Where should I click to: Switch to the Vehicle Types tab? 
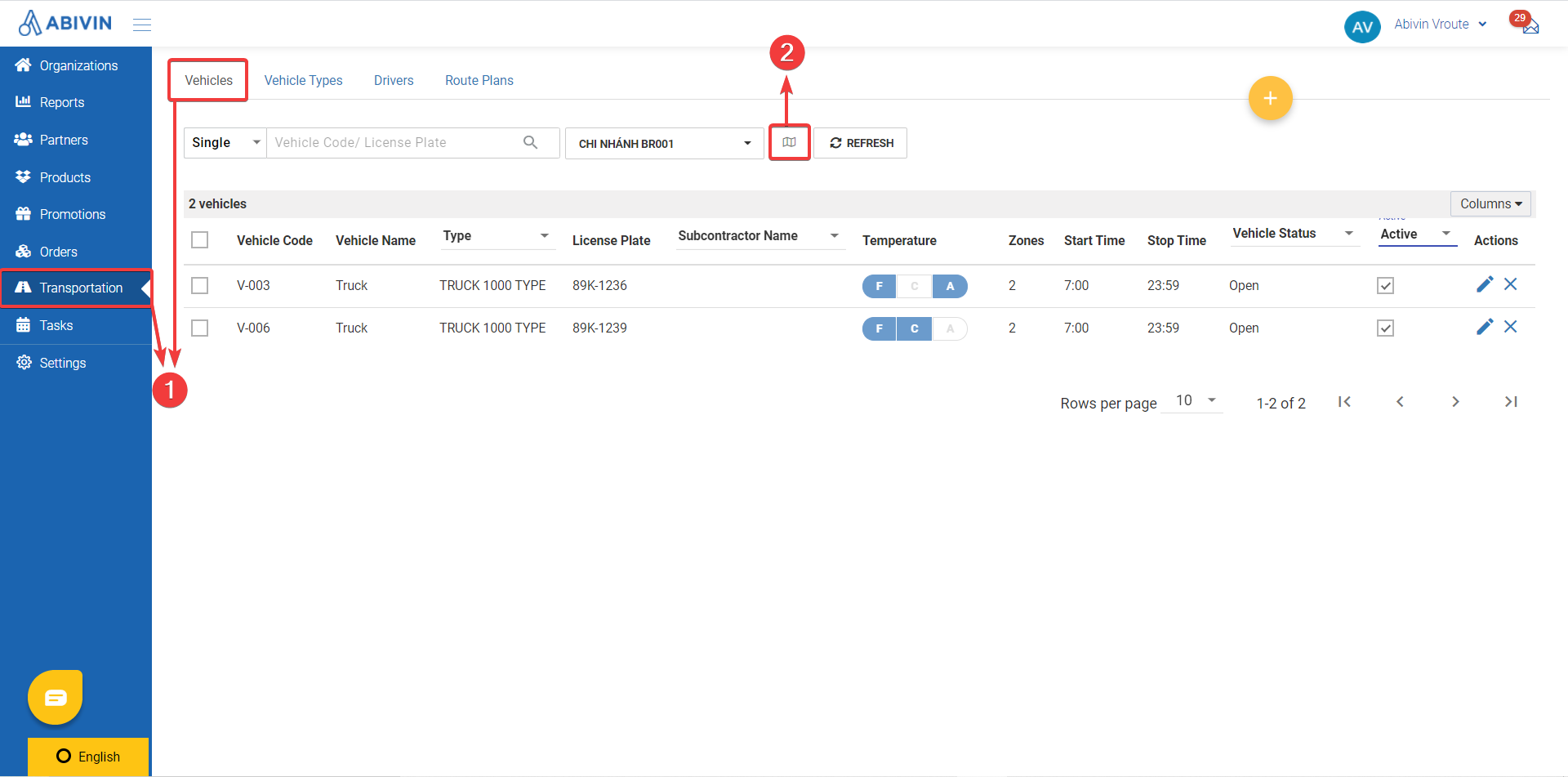pos(303,80)
